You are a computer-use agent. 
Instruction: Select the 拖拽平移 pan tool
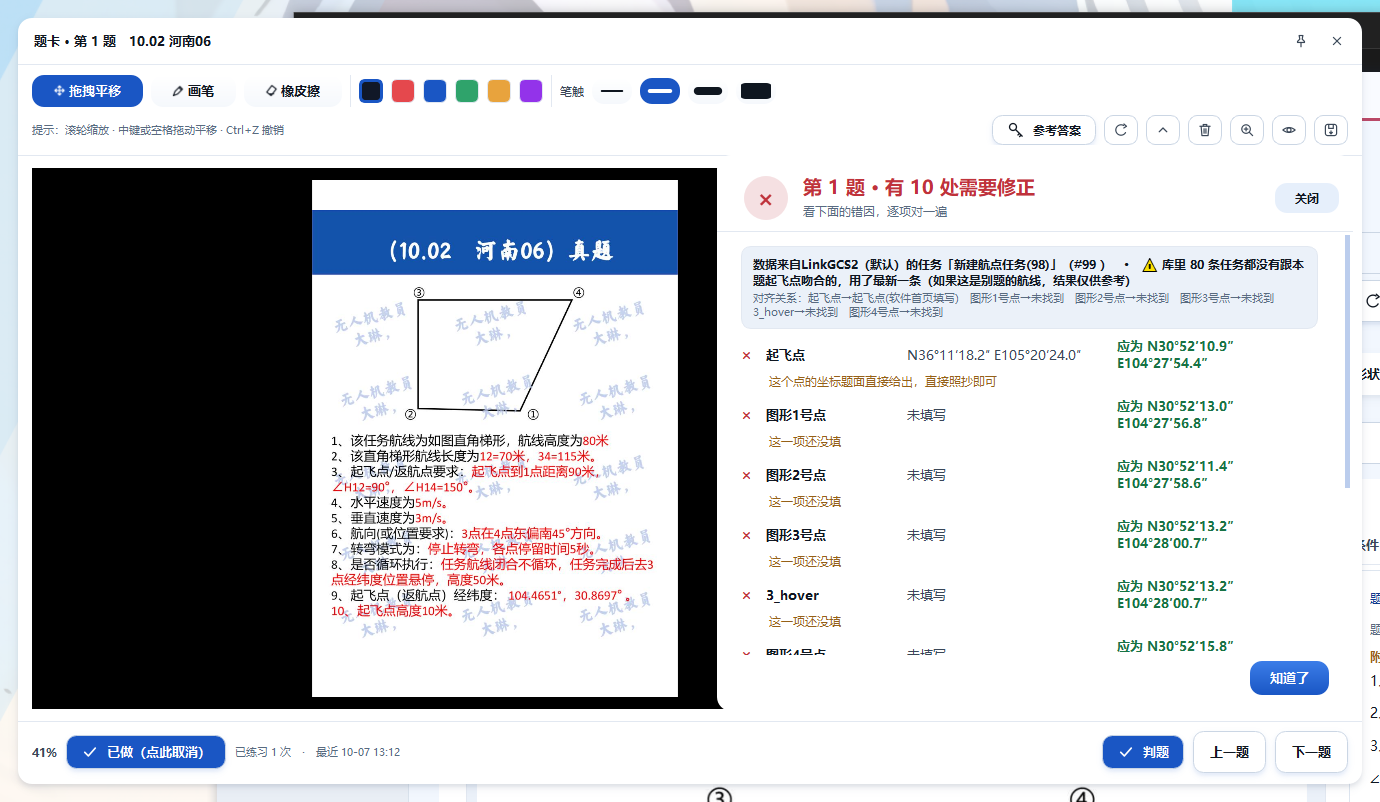tap(87, 91)
